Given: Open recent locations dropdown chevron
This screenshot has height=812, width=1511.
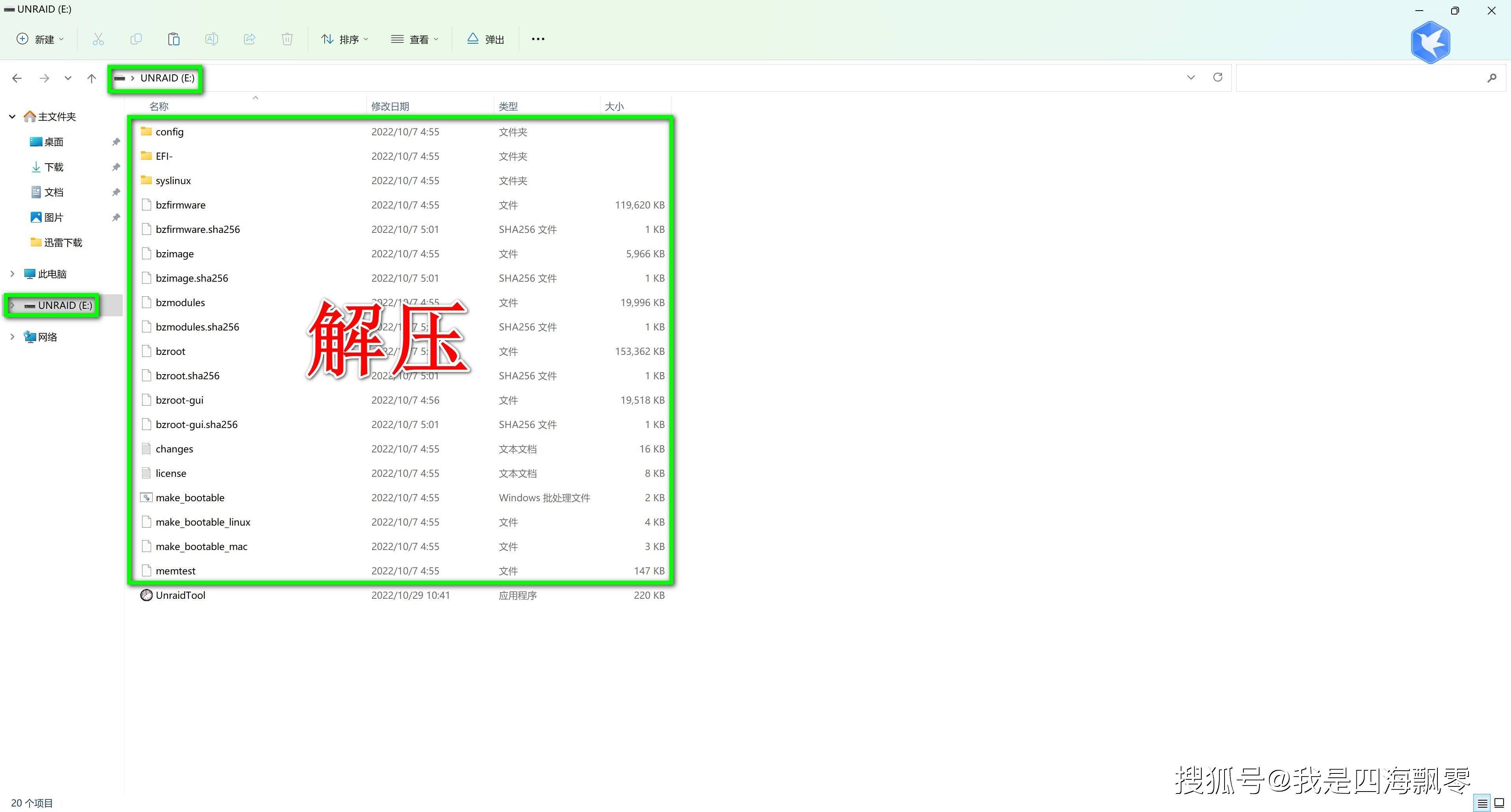Looking at the screenshot, I should (68, 78).
